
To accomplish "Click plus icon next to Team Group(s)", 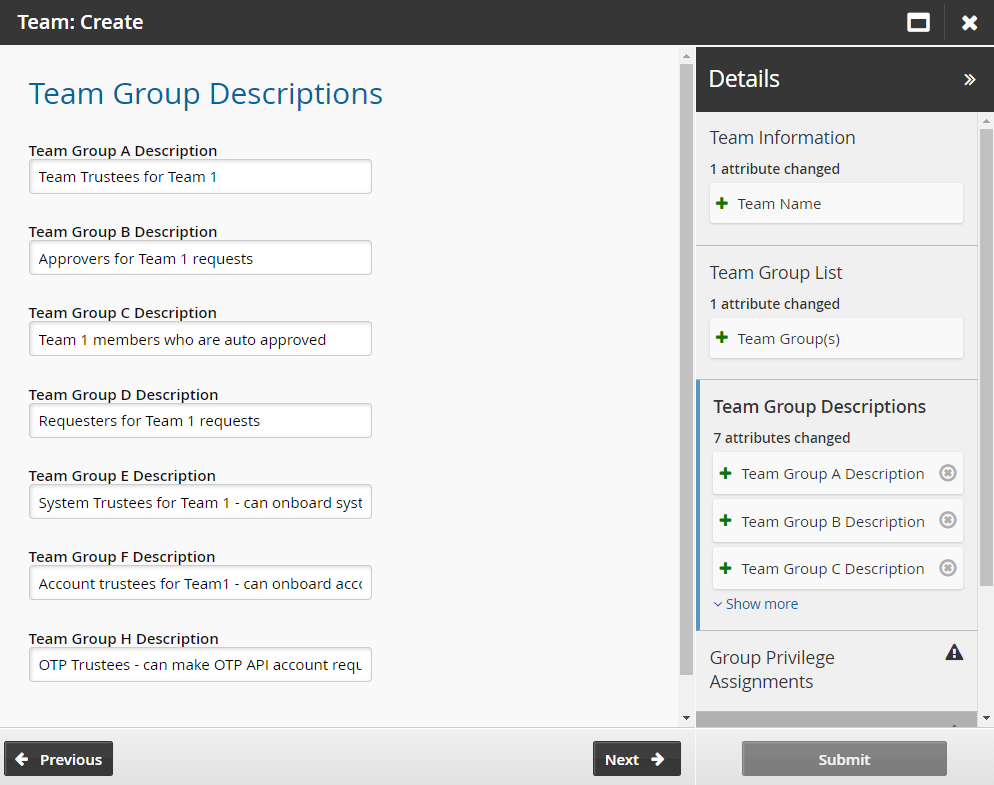I will [x=722, y=338].
